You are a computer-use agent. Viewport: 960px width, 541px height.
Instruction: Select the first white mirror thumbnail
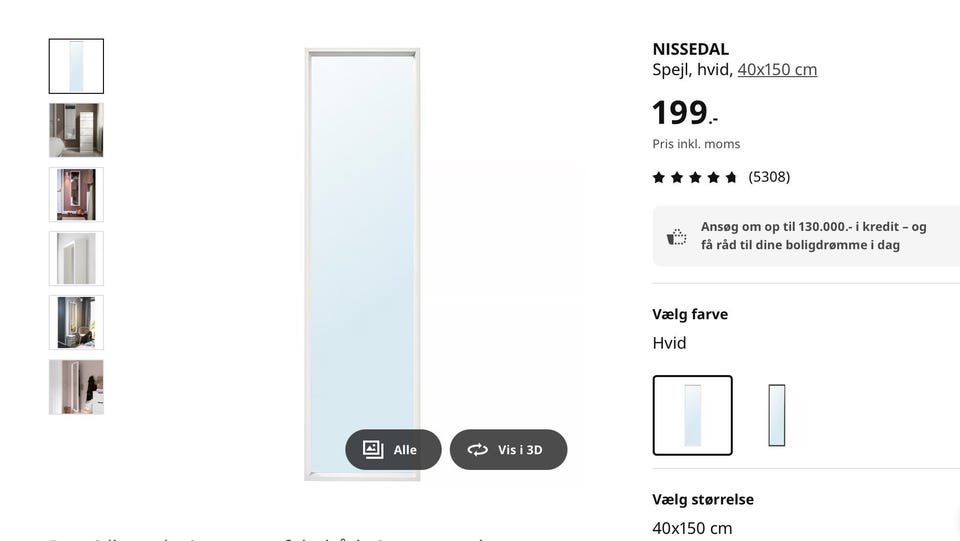click(x=76, y=66)
